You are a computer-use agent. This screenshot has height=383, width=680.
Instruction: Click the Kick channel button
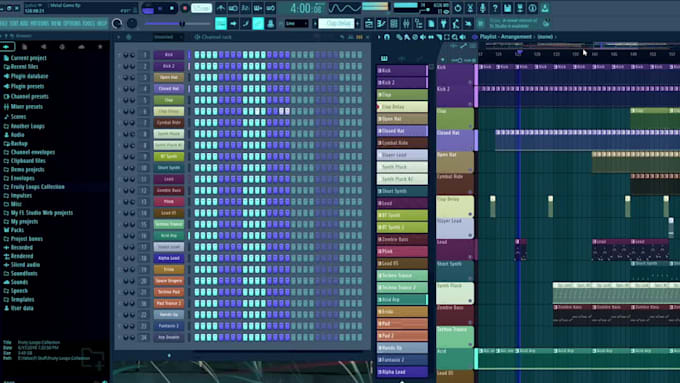point(169,55)
